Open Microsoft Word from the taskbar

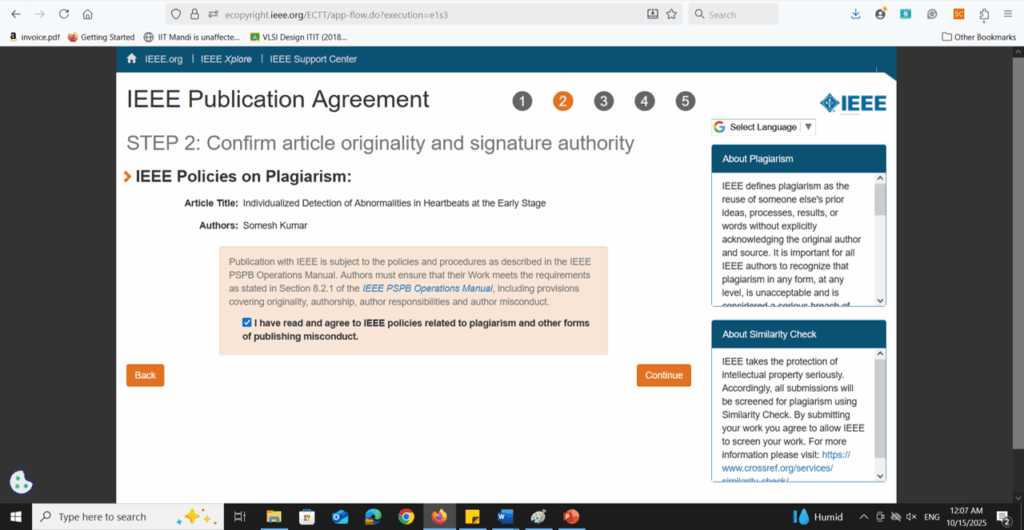(504, 517)
